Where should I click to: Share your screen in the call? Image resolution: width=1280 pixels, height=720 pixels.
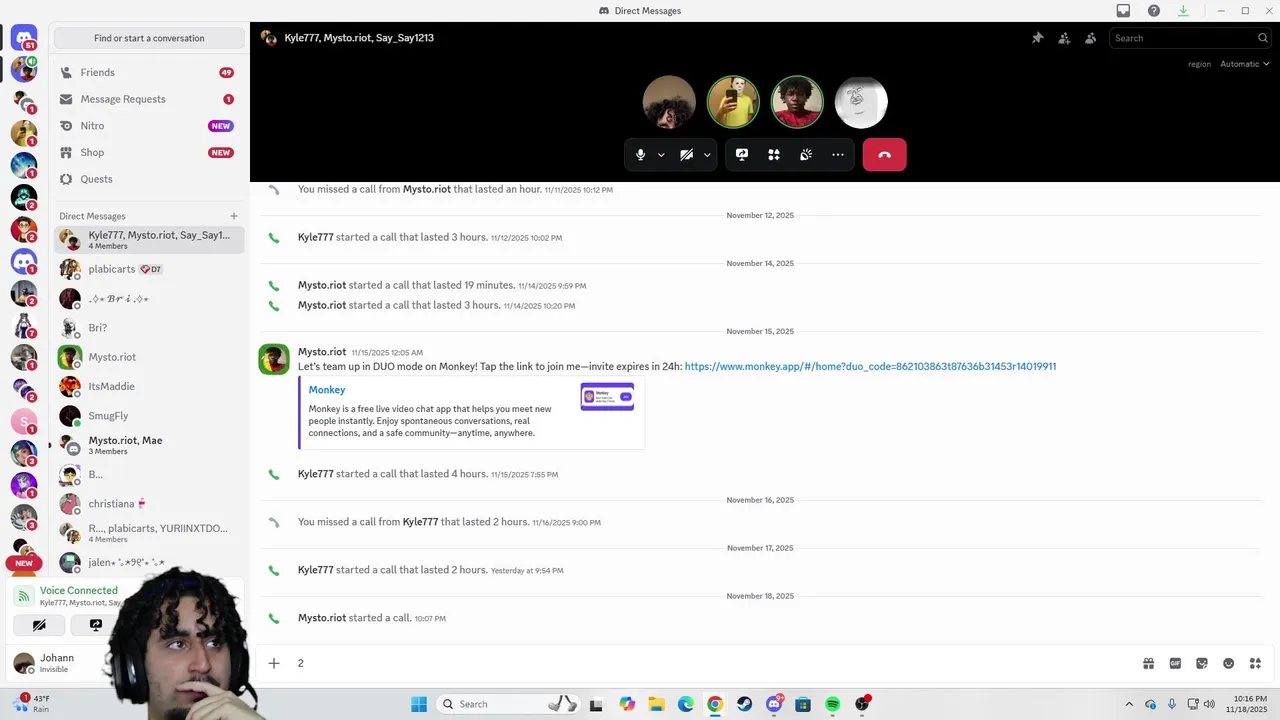click(742, 155)
